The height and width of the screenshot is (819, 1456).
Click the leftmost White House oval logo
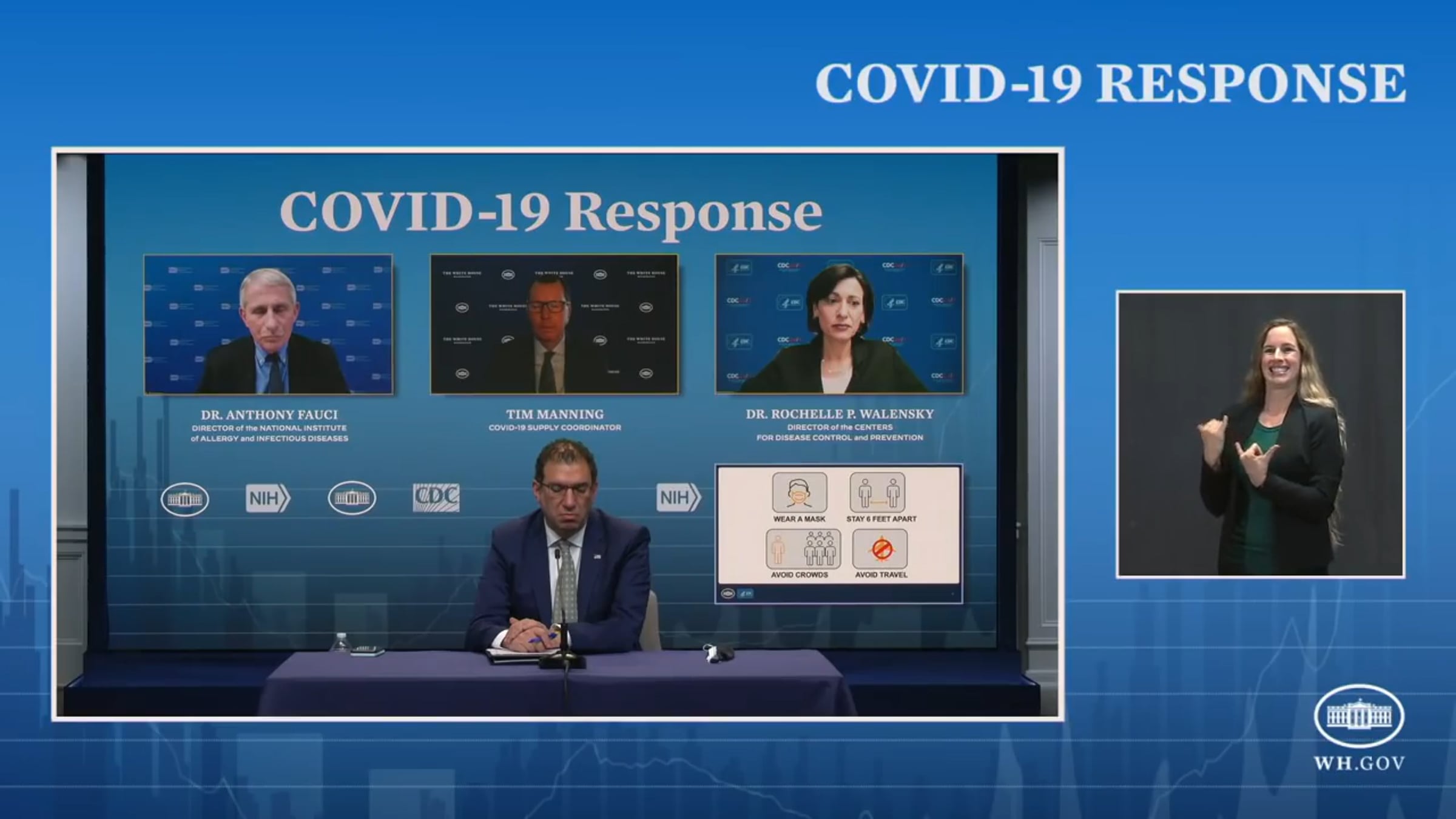(x=185, y=499)
